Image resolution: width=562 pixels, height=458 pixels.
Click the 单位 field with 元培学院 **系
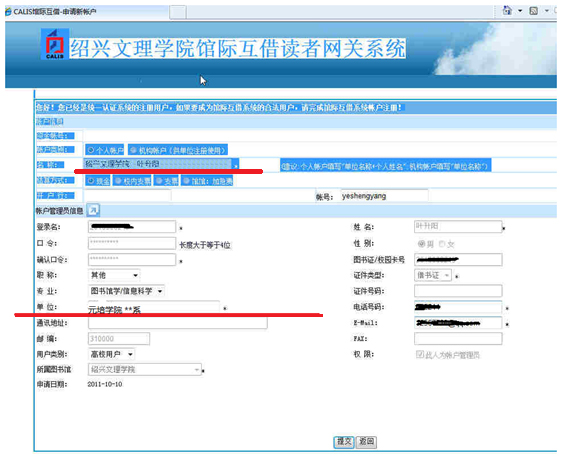pos(154,307)
